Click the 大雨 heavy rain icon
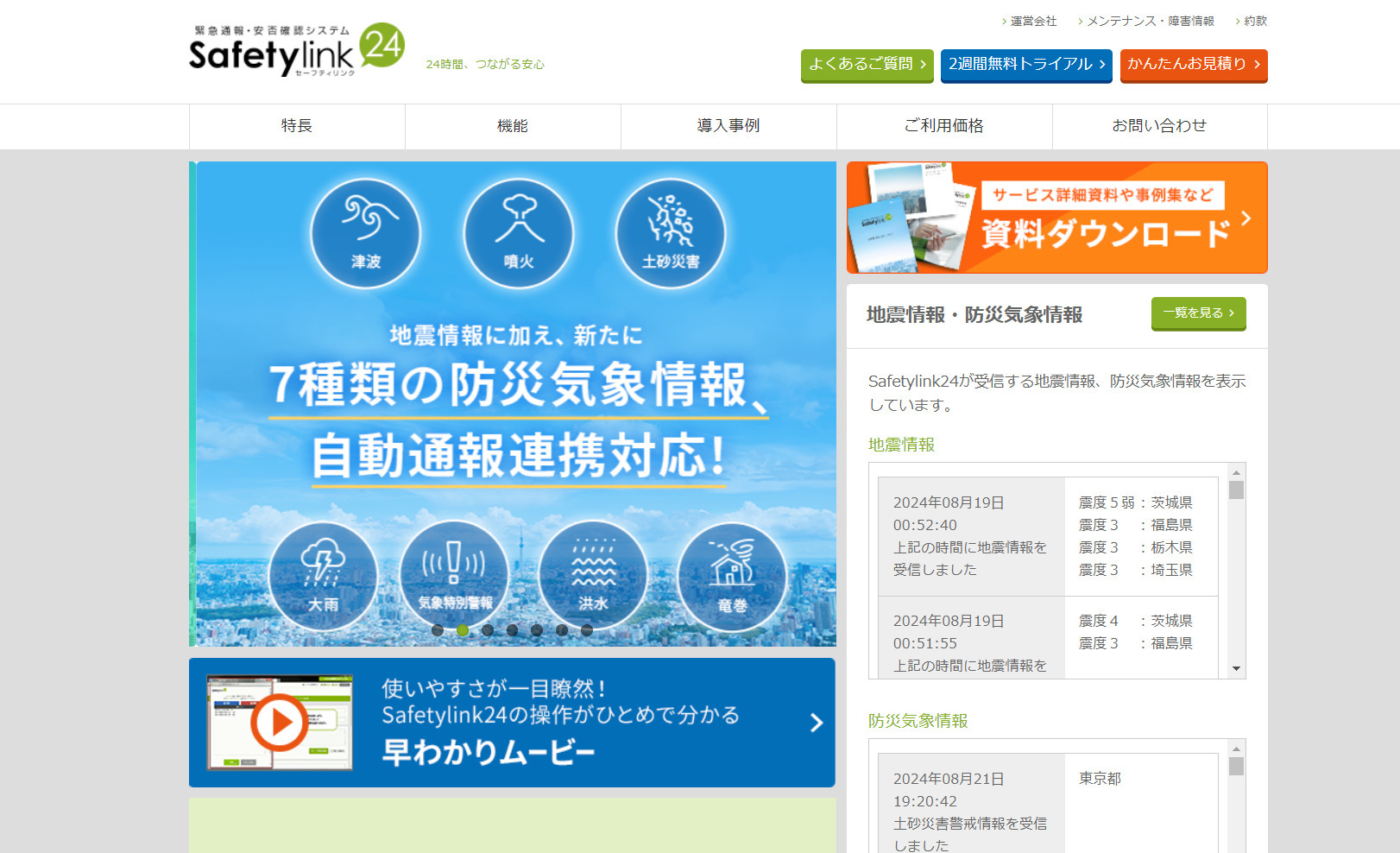This screenshot has width=1400, height=853. [324, 576]
